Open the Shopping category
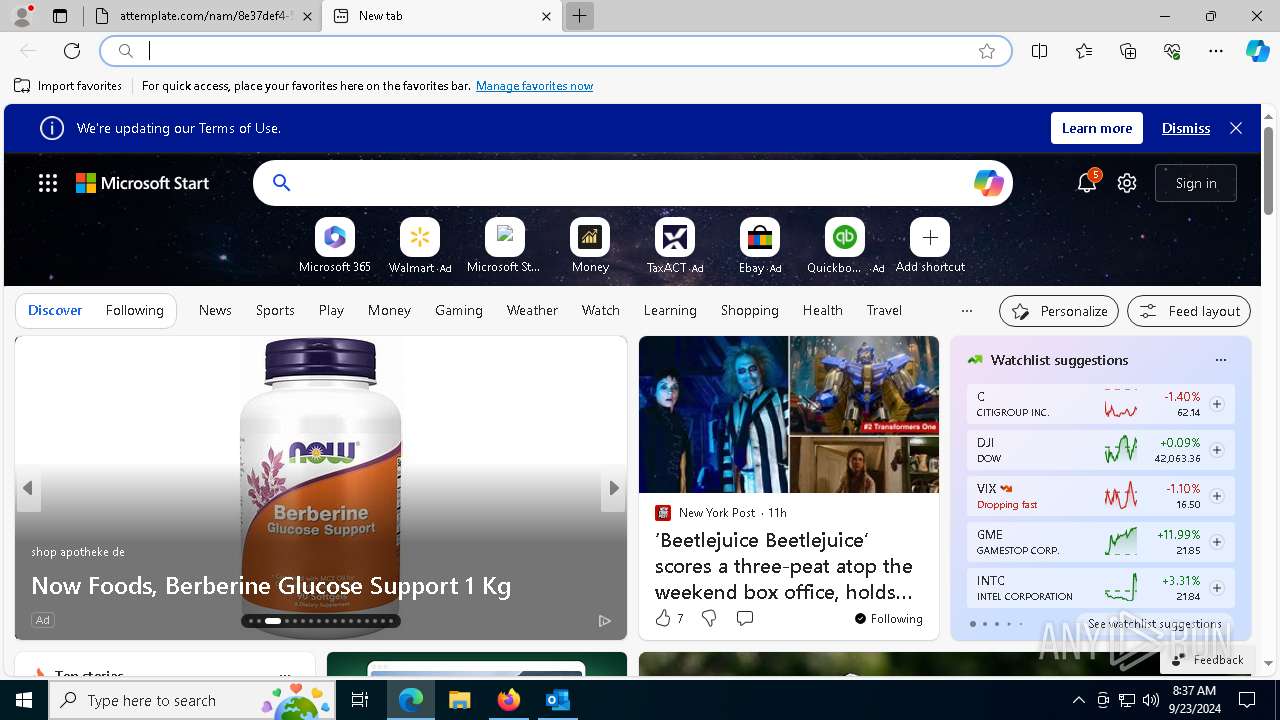Image resolution: width=1280 pixels, height=720 pixels. (x=750, y=311)
